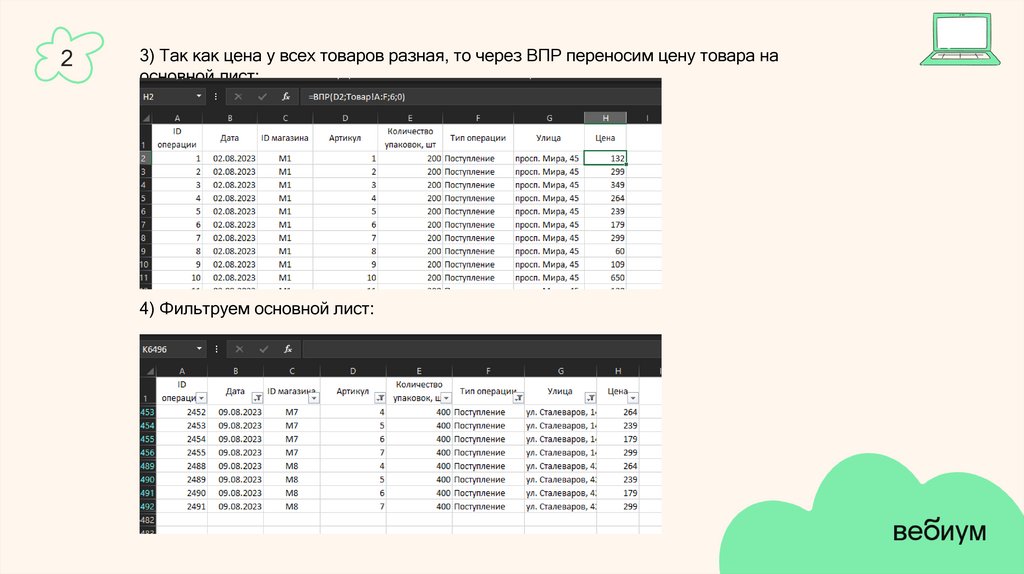Screen dimensions: 1024x574
Task: Open the Количество упаковок filter dropdown
Action: coord(446,398)
